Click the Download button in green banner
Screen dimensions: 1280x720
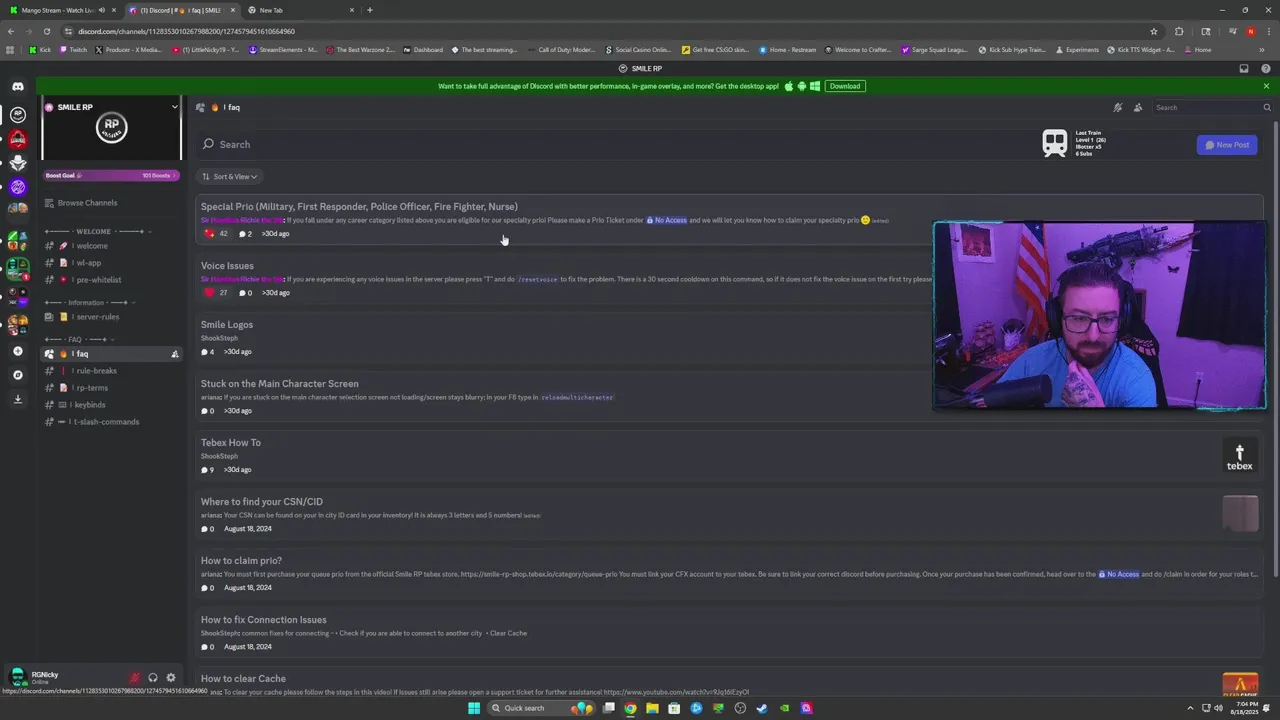(x=845, y=86)
